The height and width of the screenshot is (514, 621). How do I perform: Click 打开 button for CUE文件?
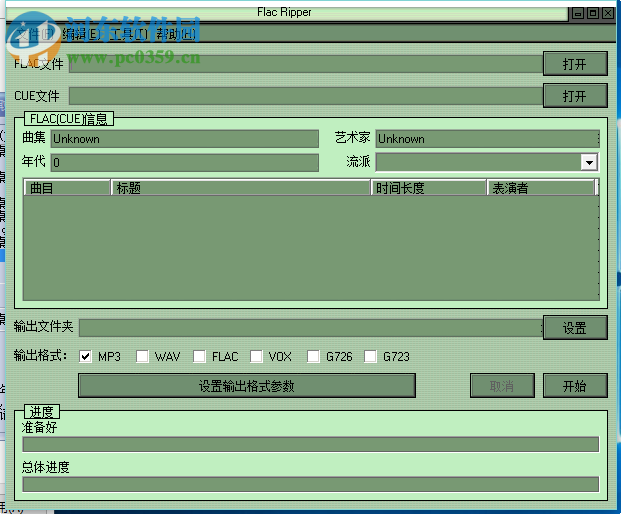click(x=575, y=95)
